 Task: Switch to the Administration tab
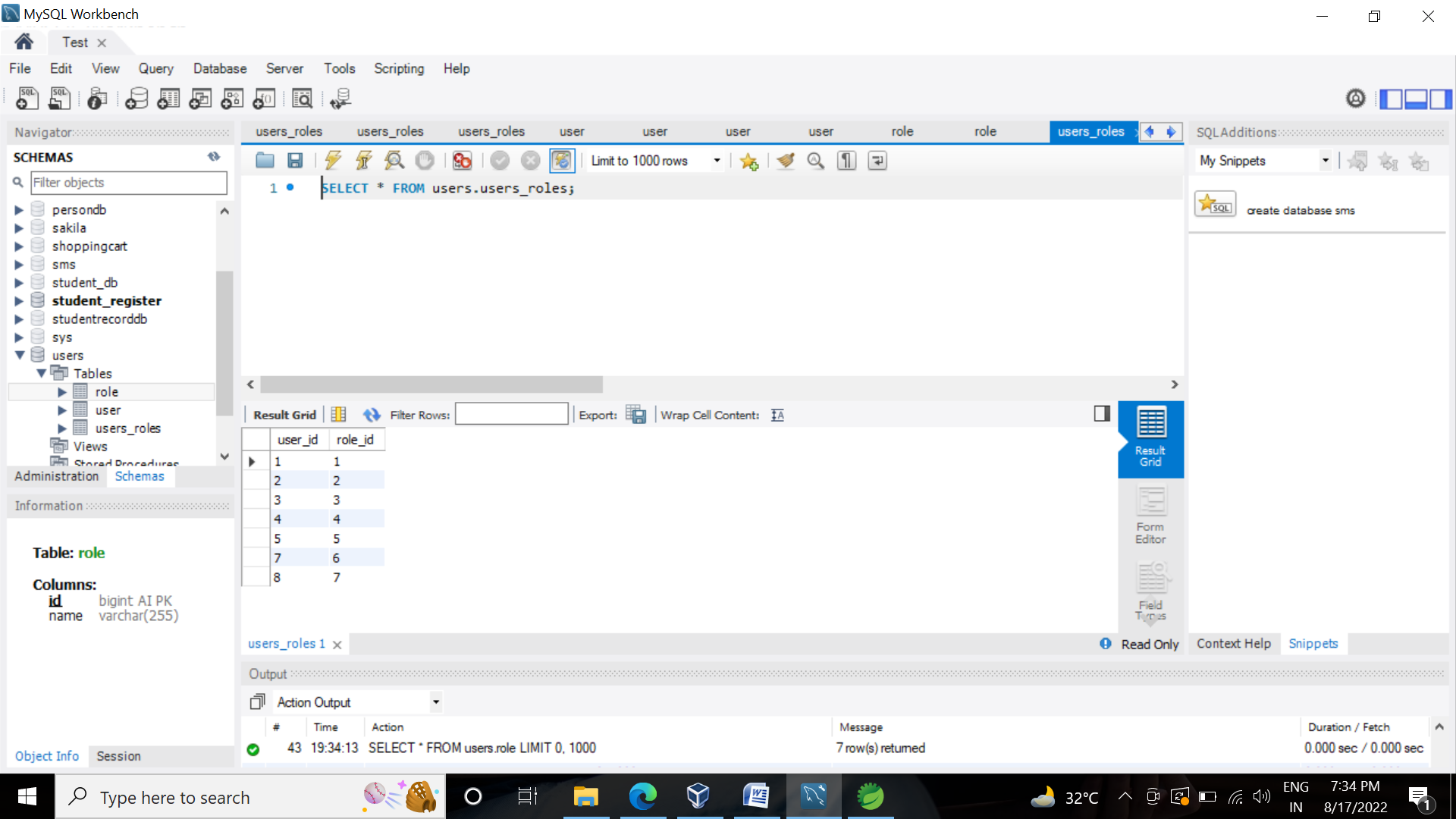(56, 476)
